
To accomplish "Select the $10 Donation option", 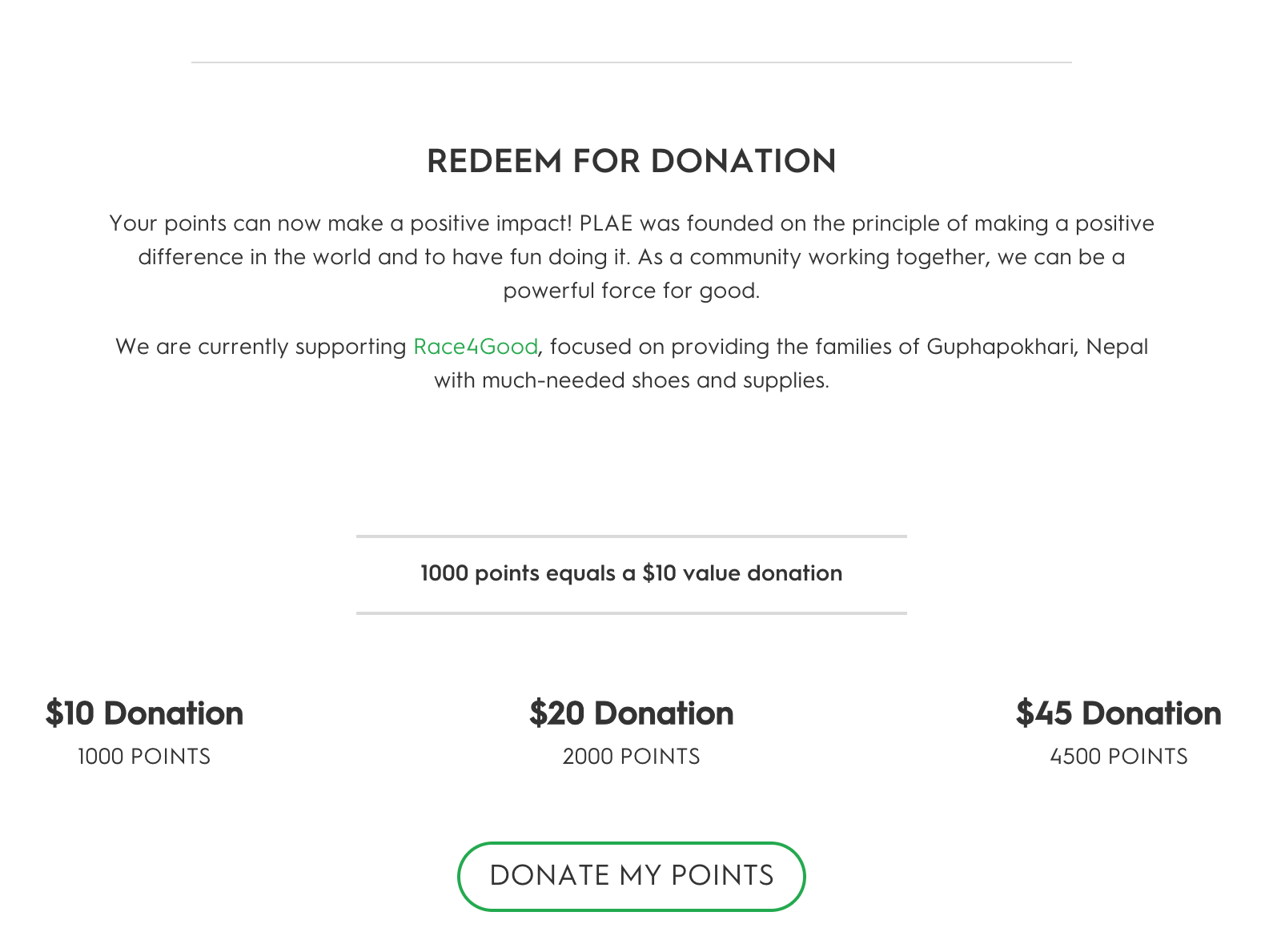I will click(144, 713).
